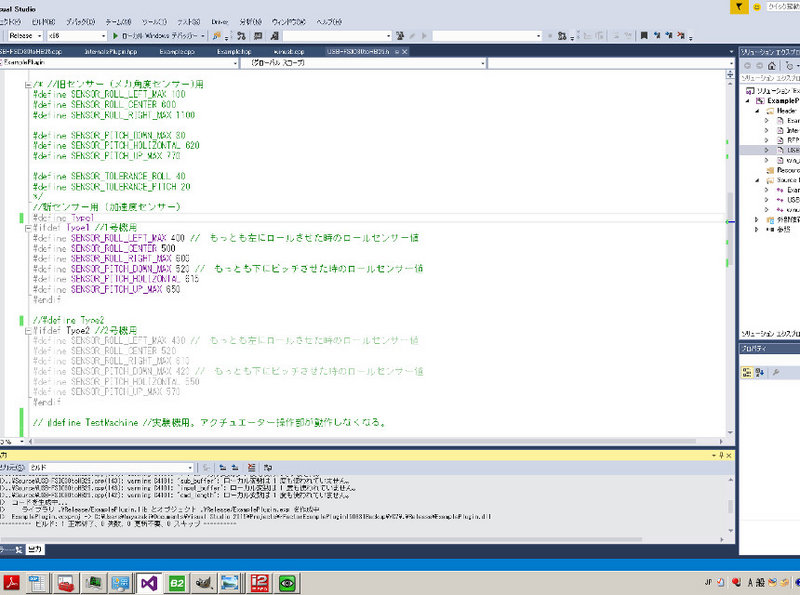Open the ビルド(B) menu
This screenshot has height=595, width=800.
[43, 22]
